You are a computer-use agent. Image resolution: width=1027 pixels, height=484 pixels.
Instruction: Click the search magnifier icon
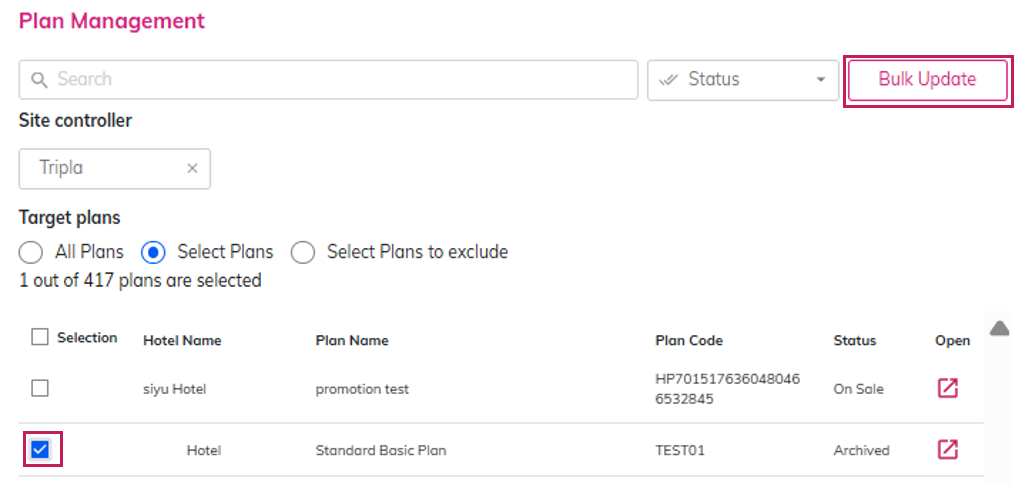tap(40, 80)
